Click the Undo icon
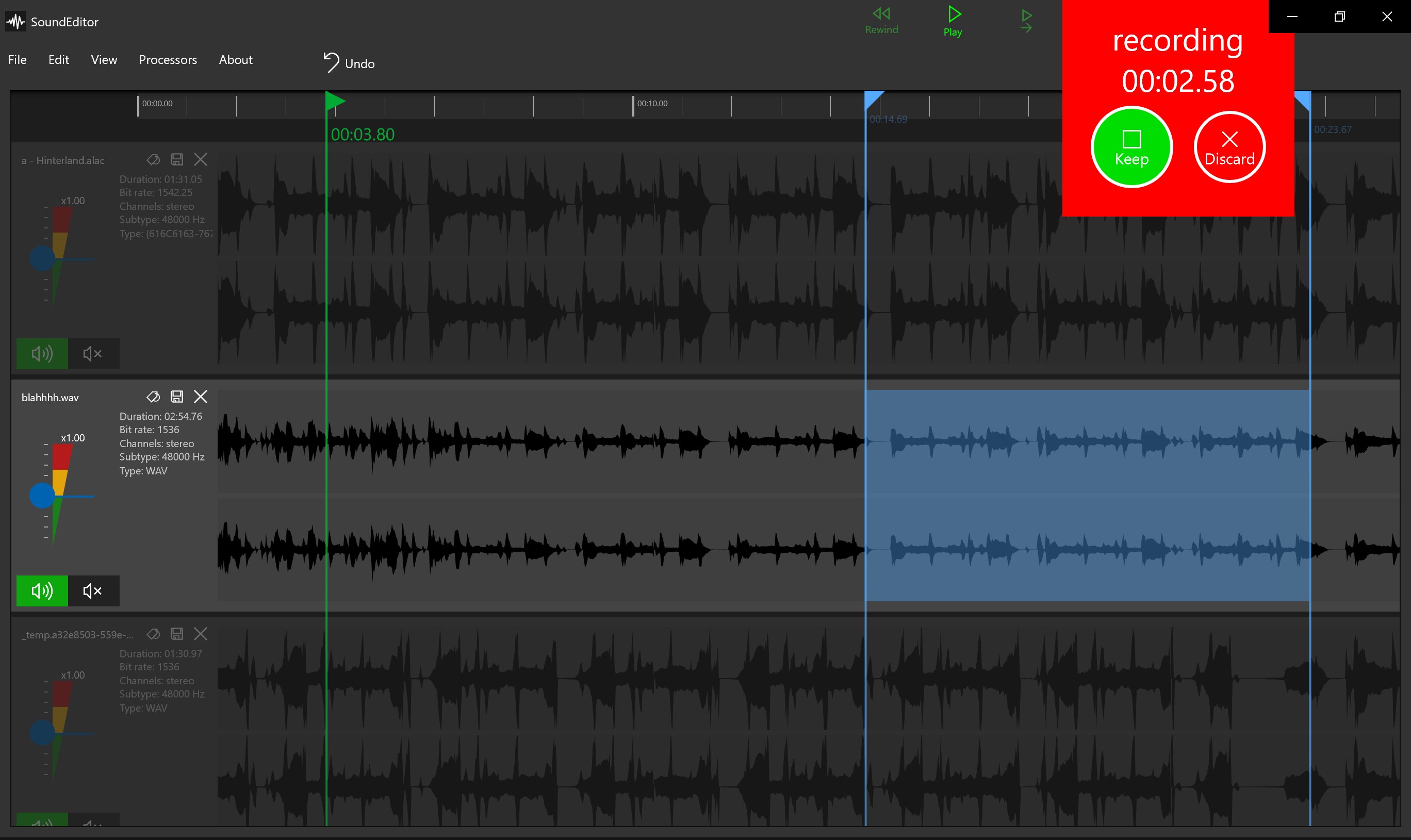 [331, 62]
